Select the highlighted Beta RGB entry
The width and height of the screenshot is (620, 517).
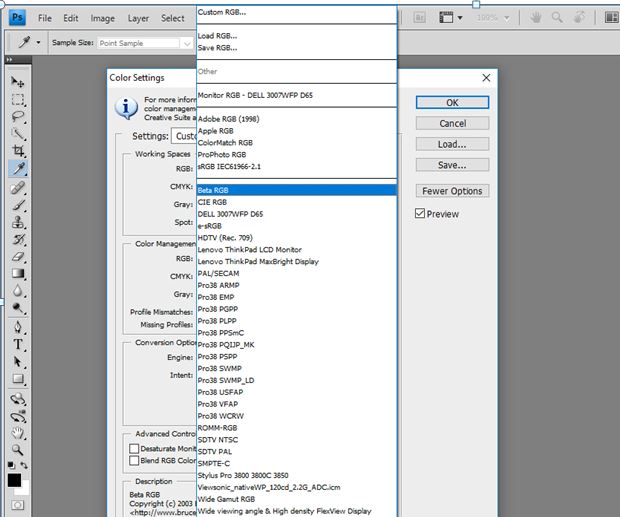coord(297,190)
